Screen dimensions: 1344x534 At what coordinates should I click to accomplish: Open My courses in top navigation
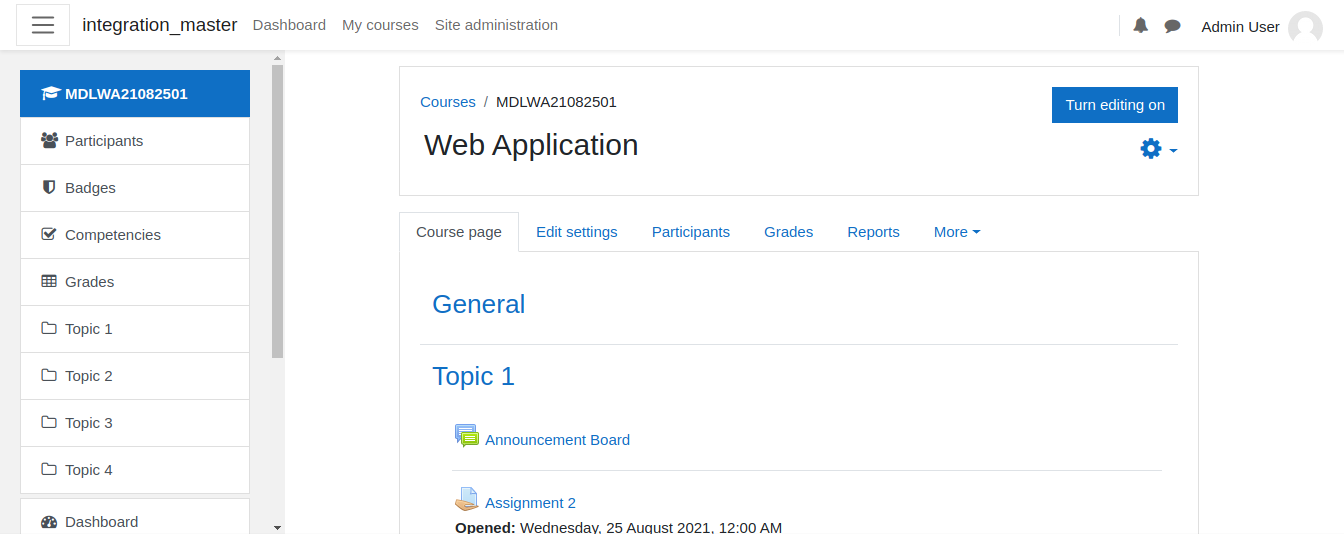pyautogui.click(x=380, y=25)
